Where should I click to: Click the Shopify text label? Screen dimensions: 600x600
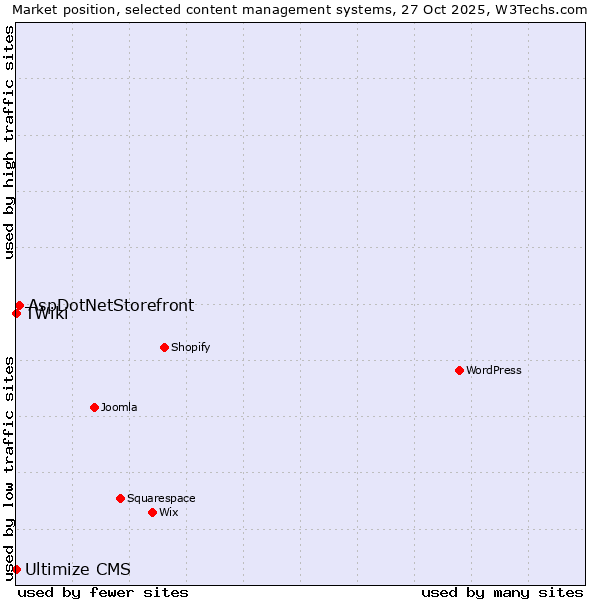pos(191,348)
